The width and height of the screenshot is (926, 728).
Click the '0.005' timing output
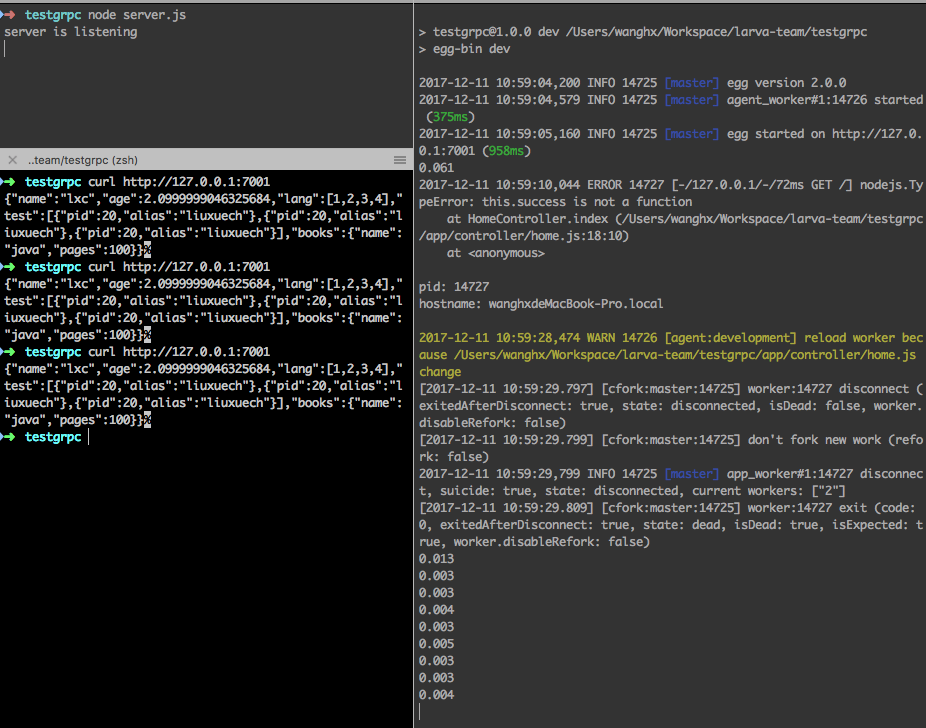tap(436, 644)
